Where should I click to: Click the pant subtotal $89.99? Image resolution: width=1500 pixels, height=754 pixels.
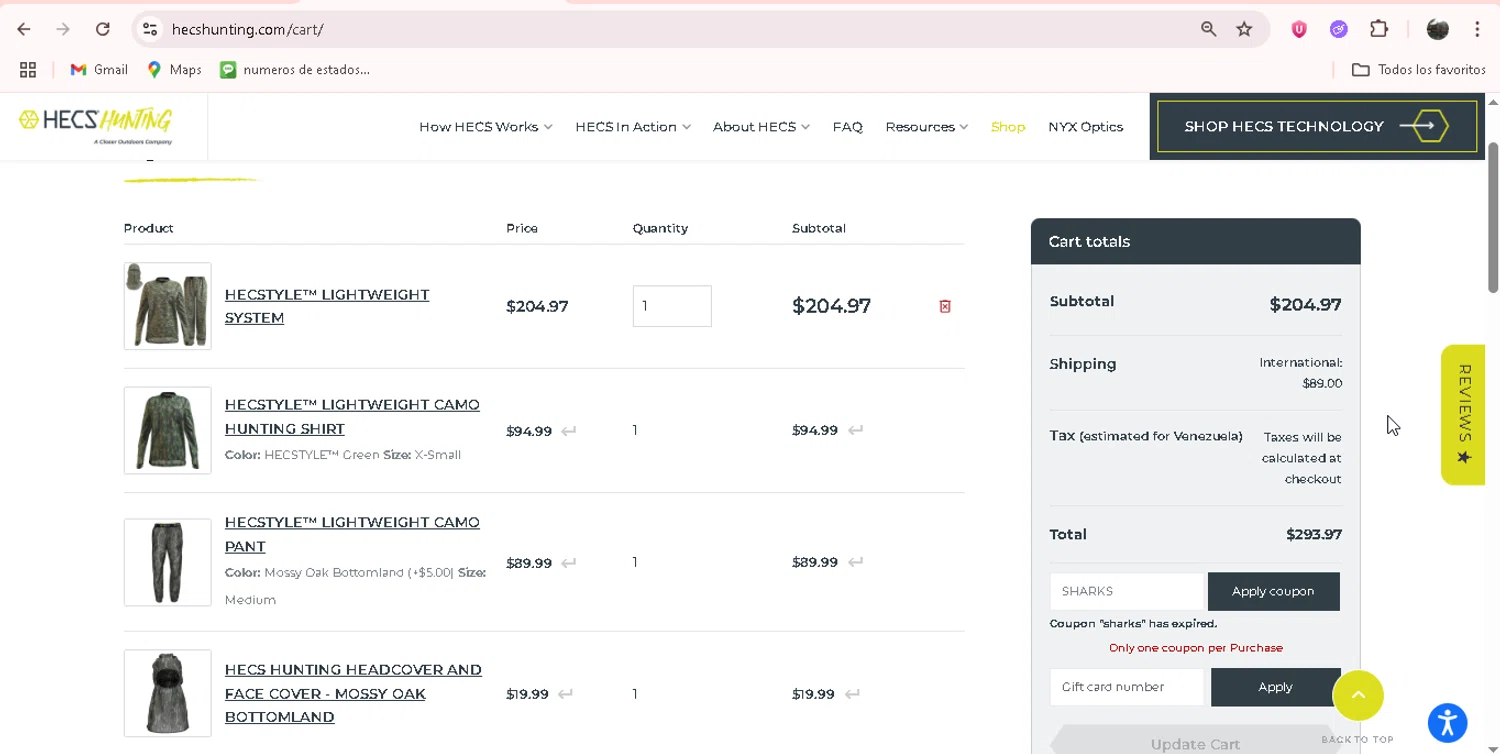815,562
